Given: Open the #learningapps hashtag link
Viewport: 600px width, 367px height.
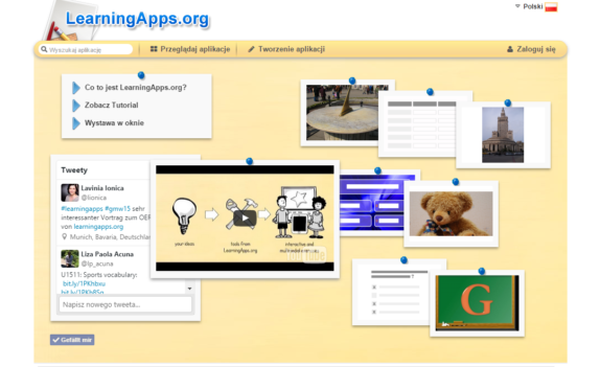Looking at the screenshot, I should 82,209.
